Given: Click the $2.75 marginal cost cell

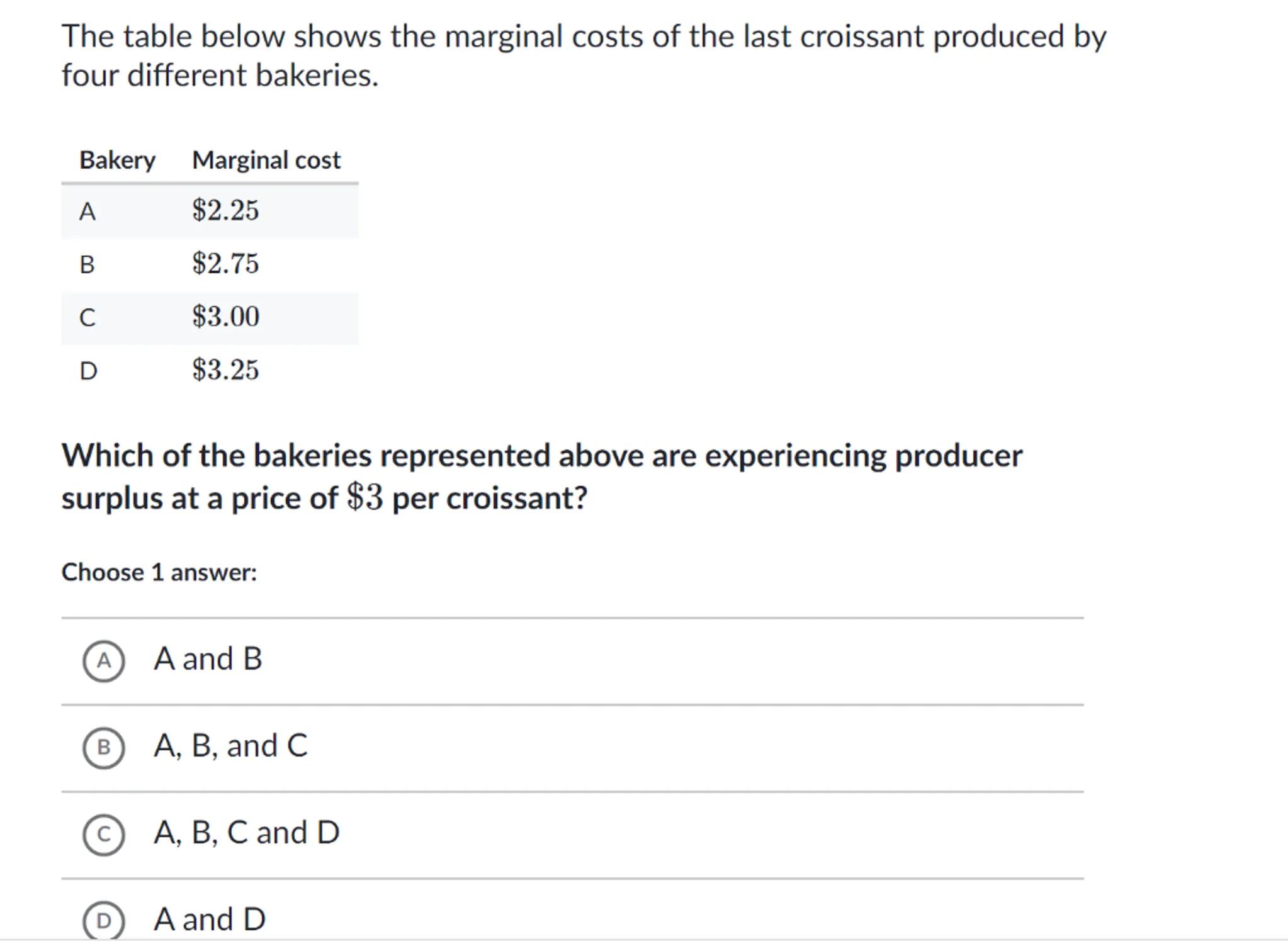Looking at the screenshot, I should (225, 263).
